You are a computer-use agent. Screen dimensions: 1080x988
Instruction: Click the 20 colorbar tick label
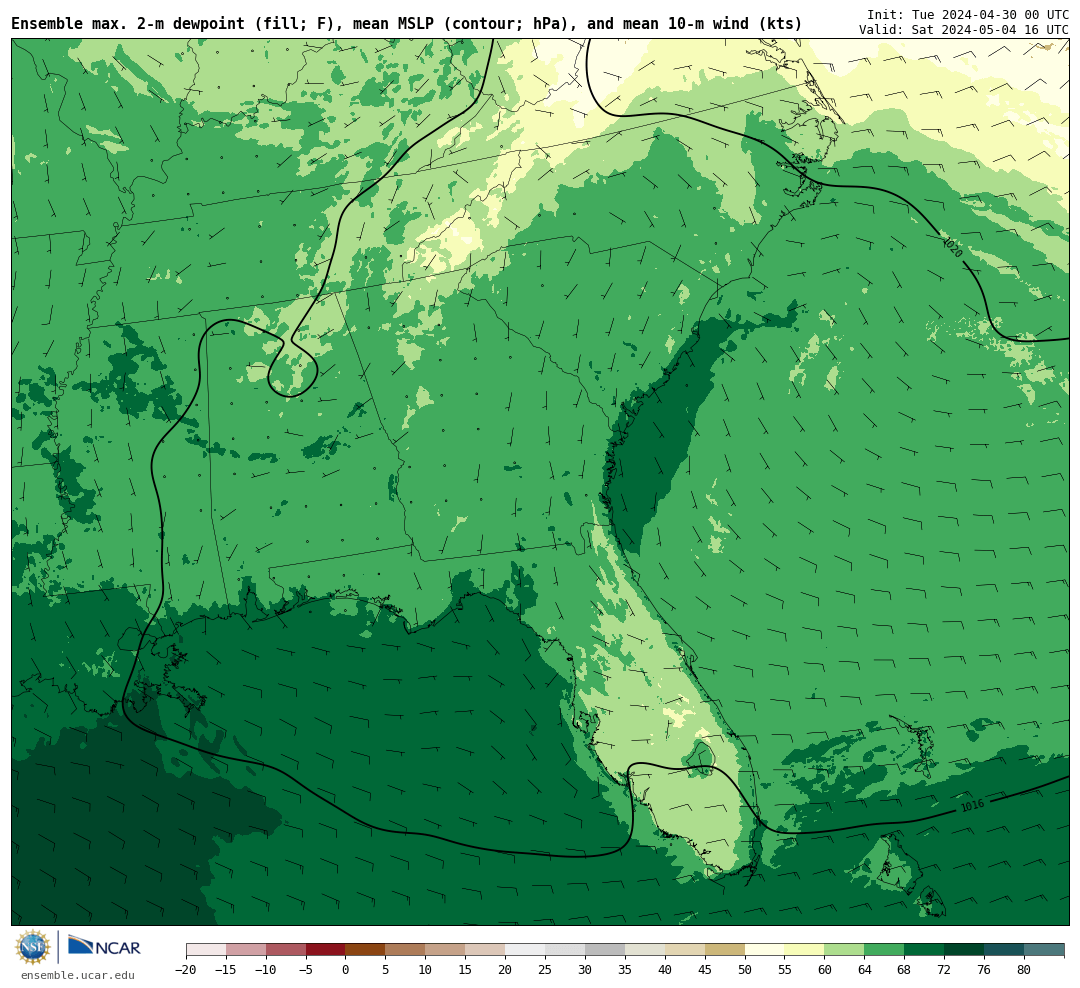[506, 970]
